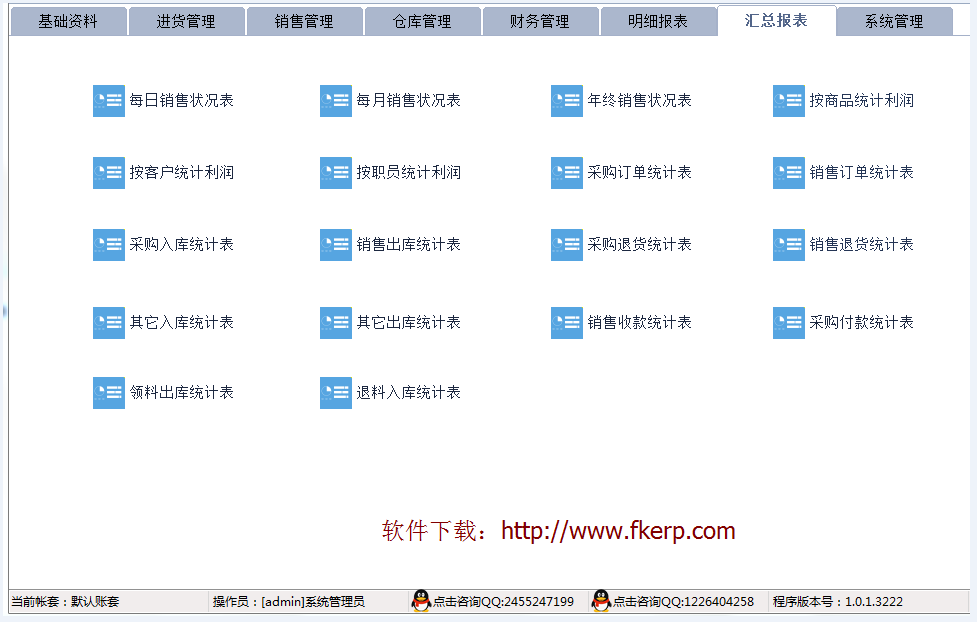Launch the 销售退货统计表 icon

coord(789,245)
